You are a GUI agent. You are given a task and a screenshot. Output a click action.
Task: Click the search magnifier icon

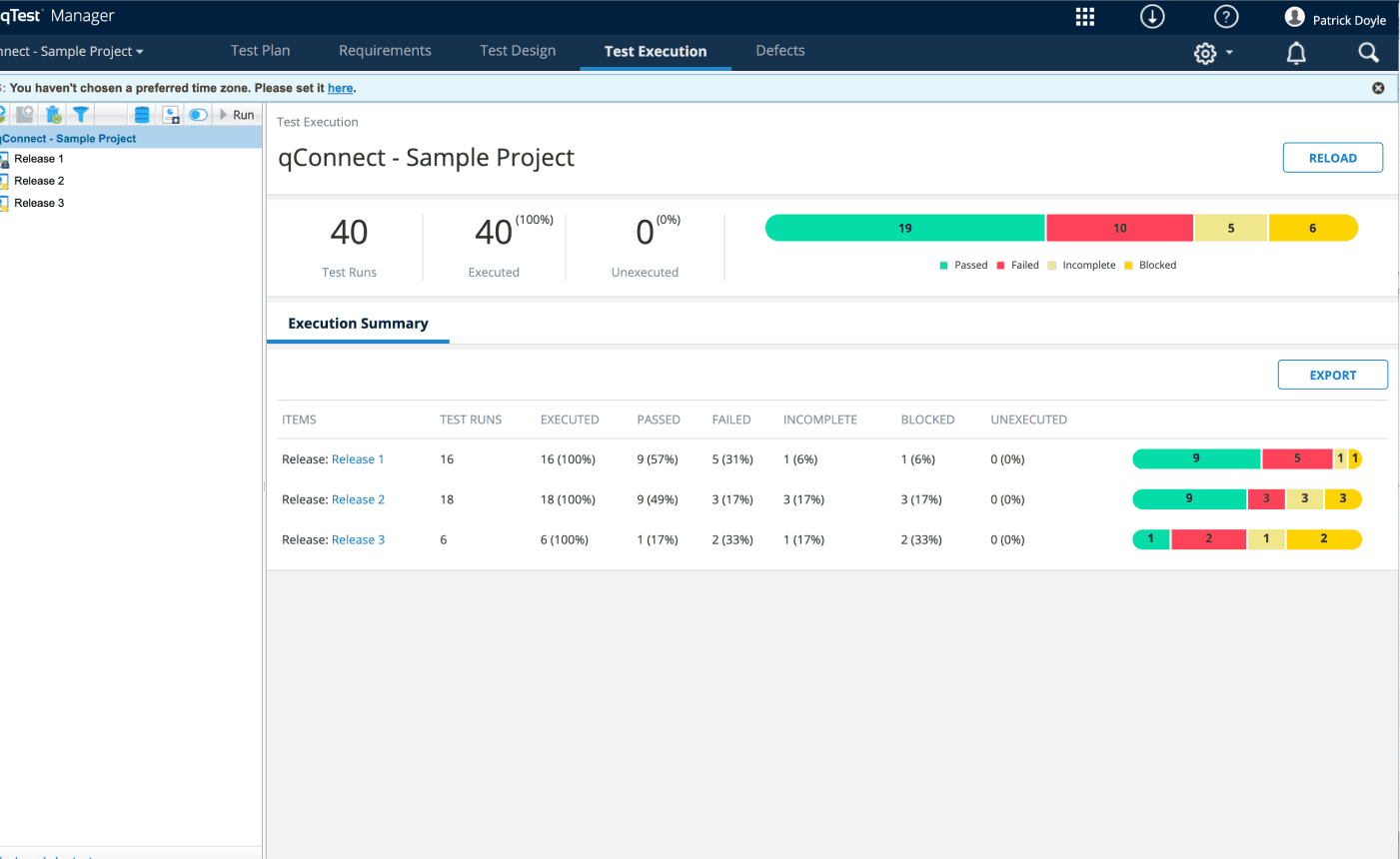[x=1369, y=53]
